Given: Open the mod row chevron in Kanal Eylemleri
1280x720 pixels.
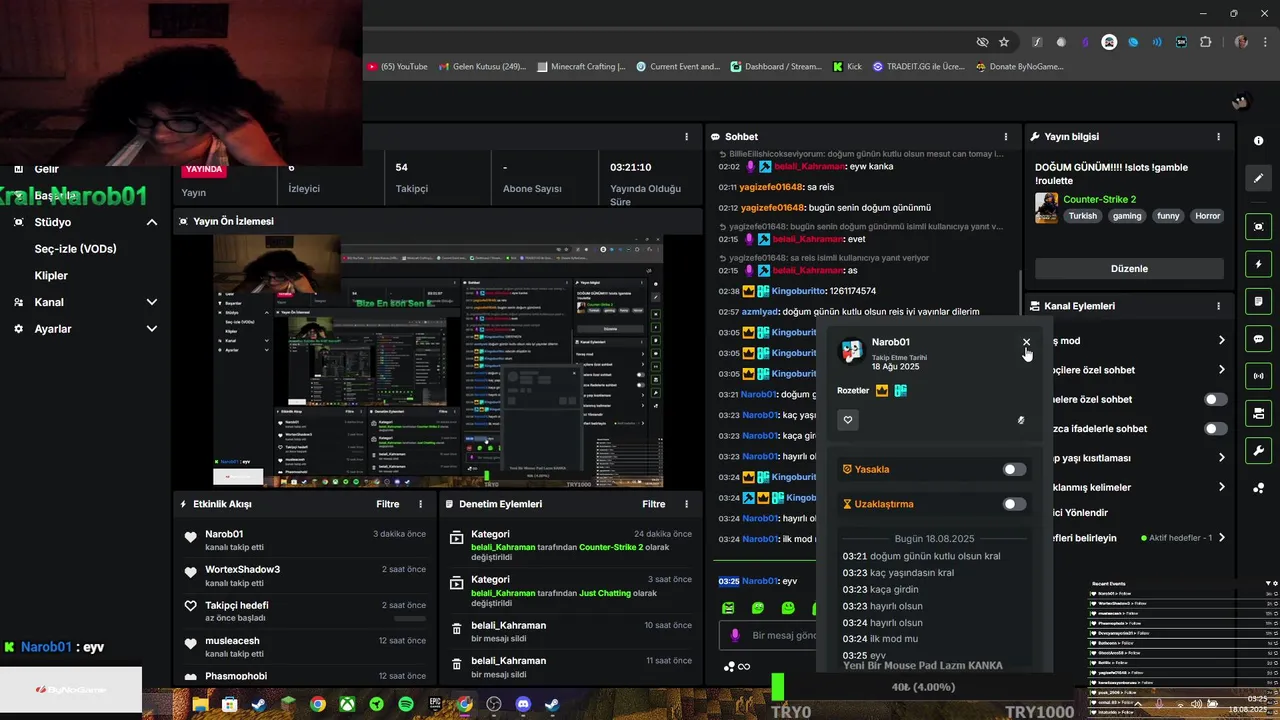Looking at the screenshot, I should 1221,340.
